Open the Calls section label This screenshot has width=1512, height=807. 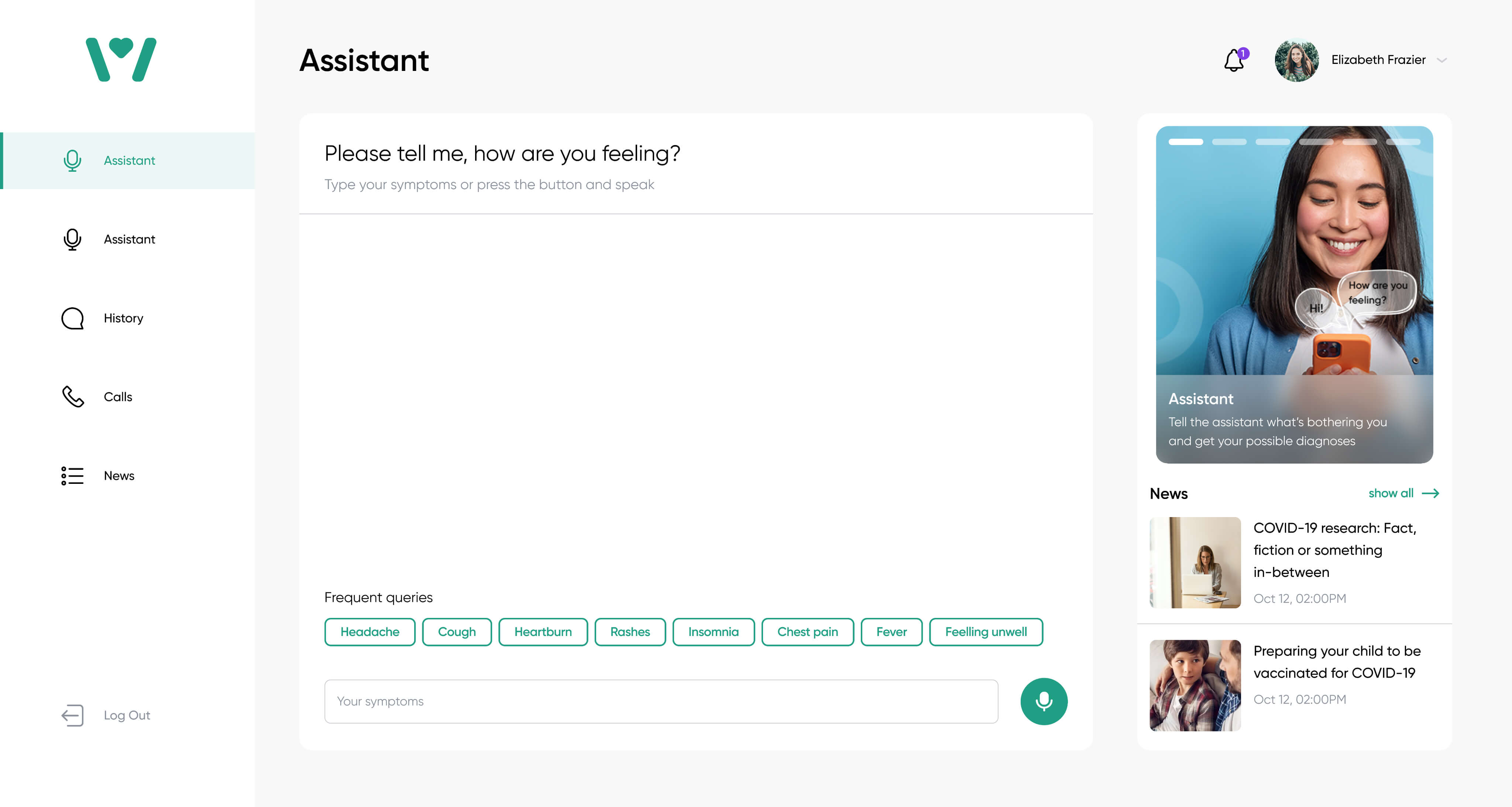coord(118,397)
